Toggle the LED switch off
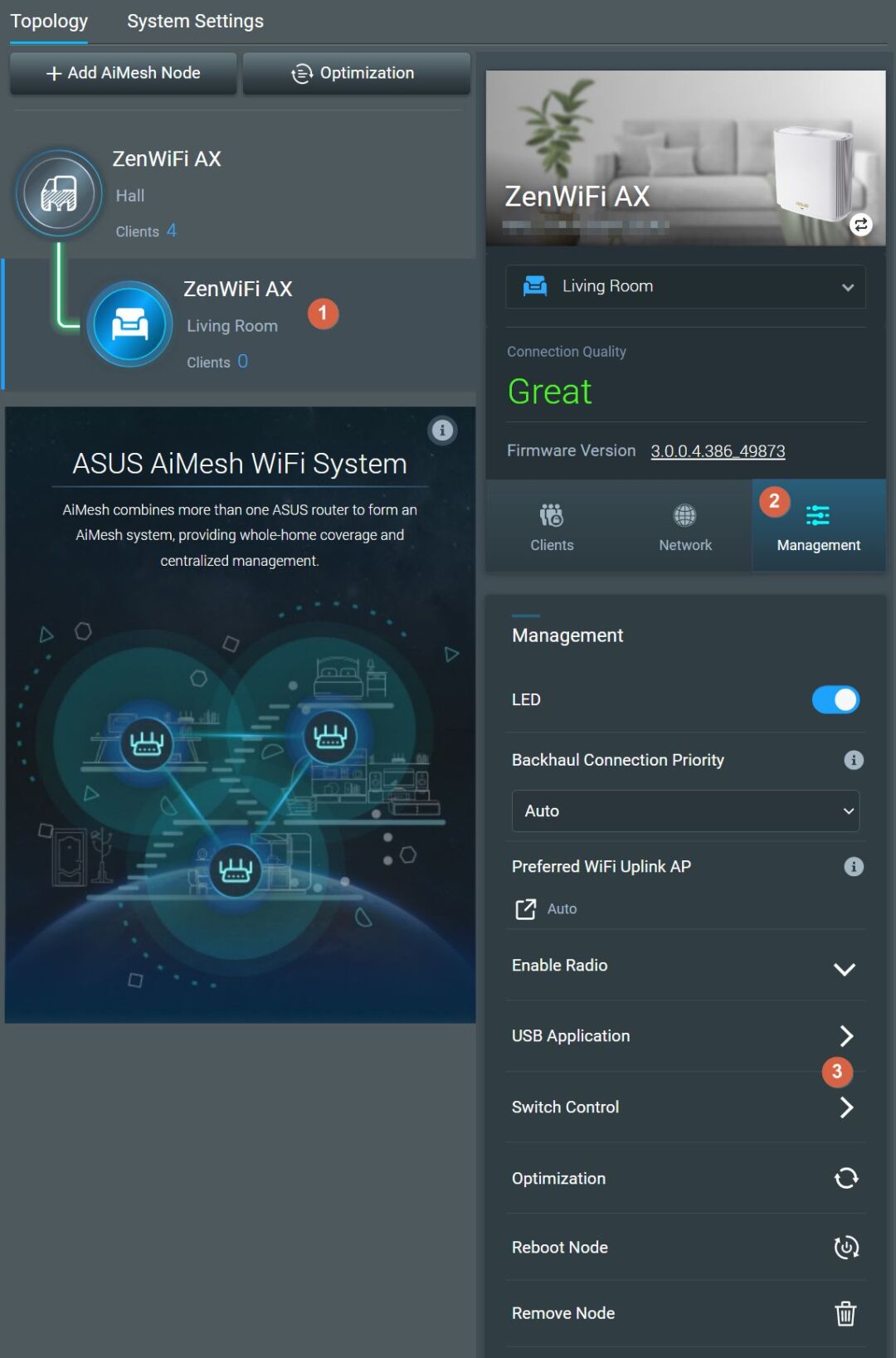Screen dimensions: 896x1358 [835, 700]
